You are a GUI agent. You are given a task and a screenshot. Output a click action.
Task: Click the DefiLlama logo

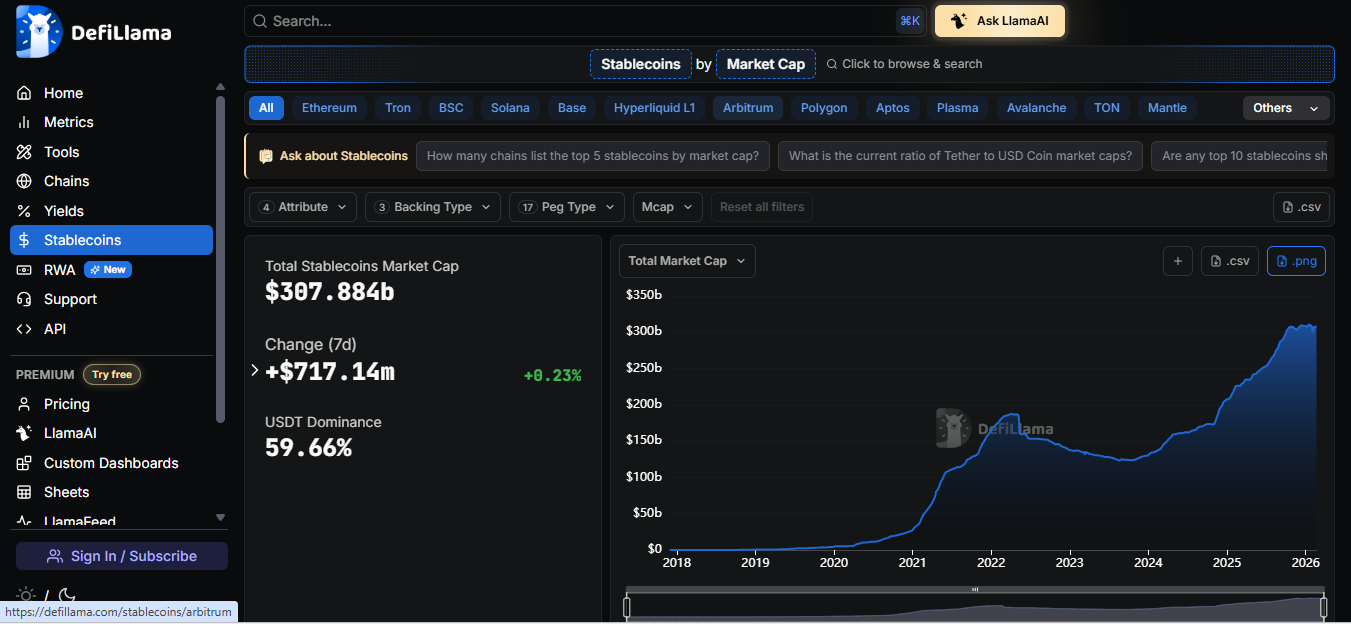pyautogui.click(x=93, y=32)
